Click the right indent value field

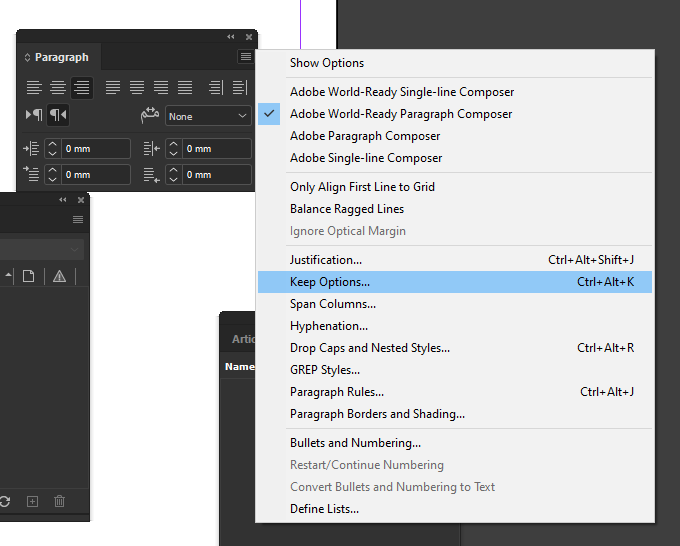(217, 149)
